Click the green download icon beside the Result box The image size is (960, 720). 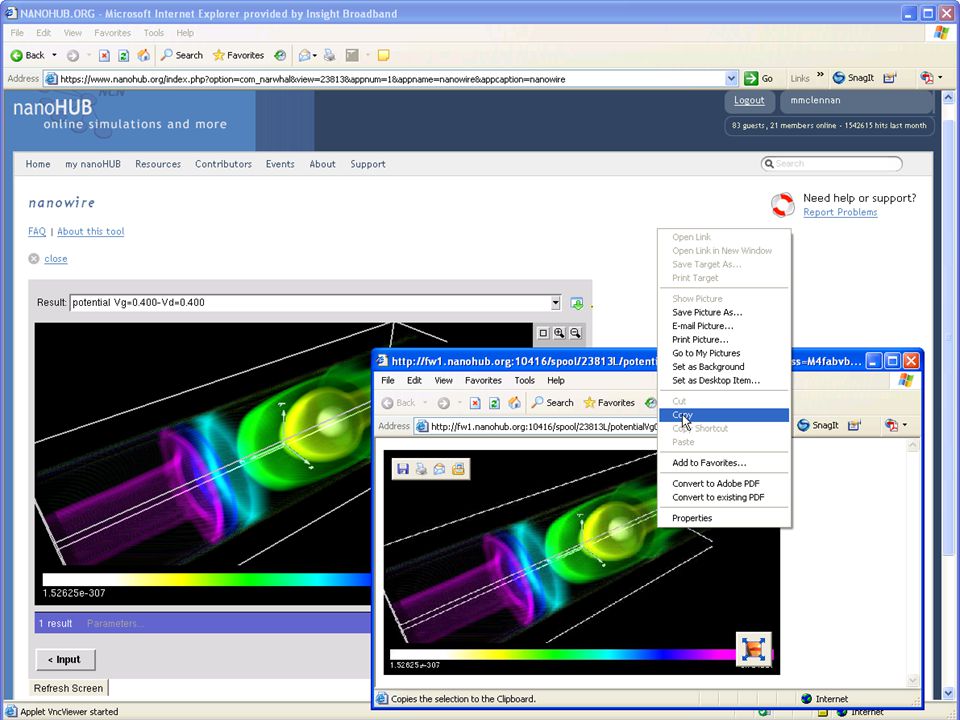(x=577, y=303)
